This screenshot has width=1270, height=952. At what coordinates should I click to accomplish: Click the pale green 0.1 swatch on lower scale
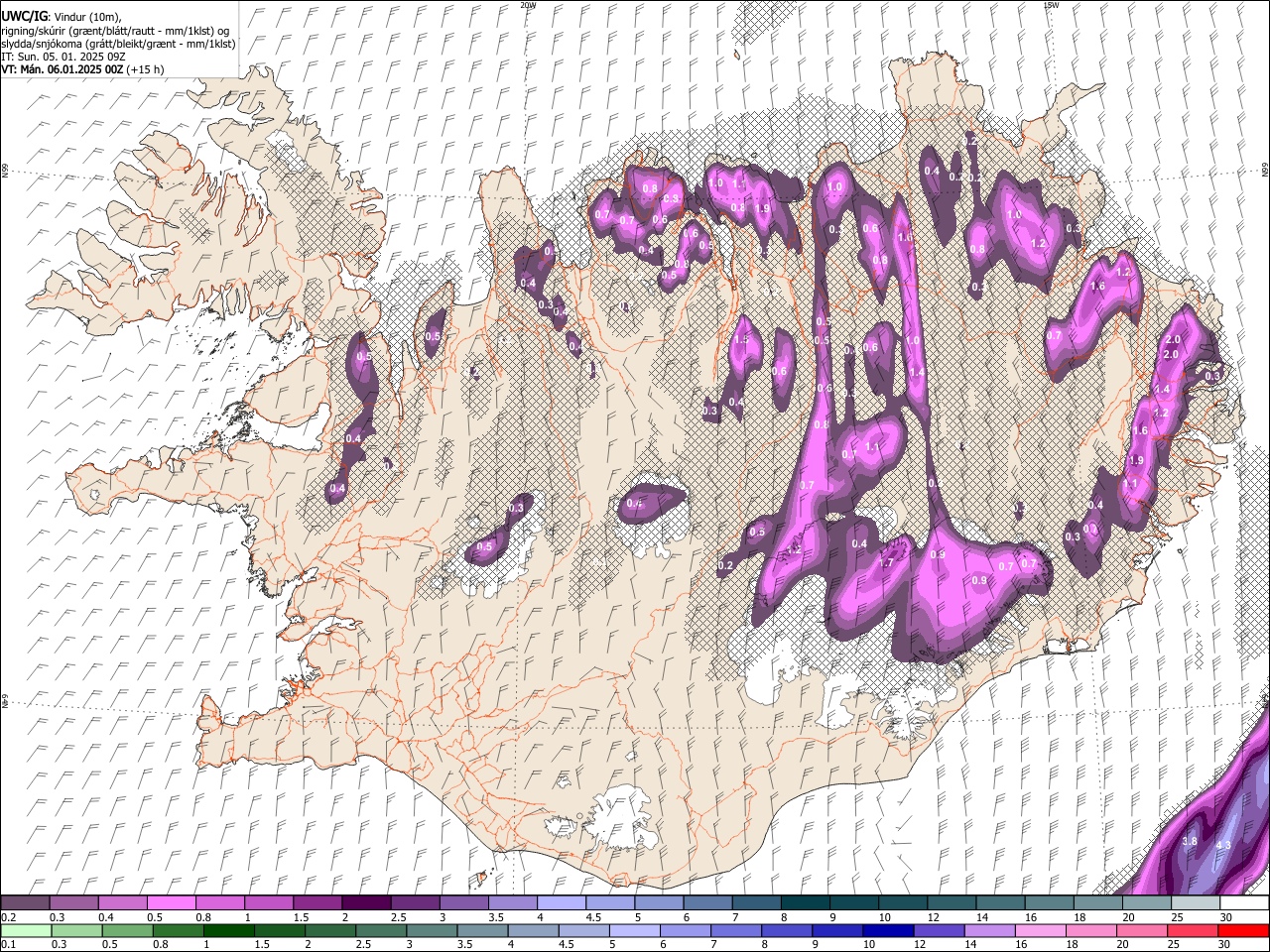click(25, 930)
